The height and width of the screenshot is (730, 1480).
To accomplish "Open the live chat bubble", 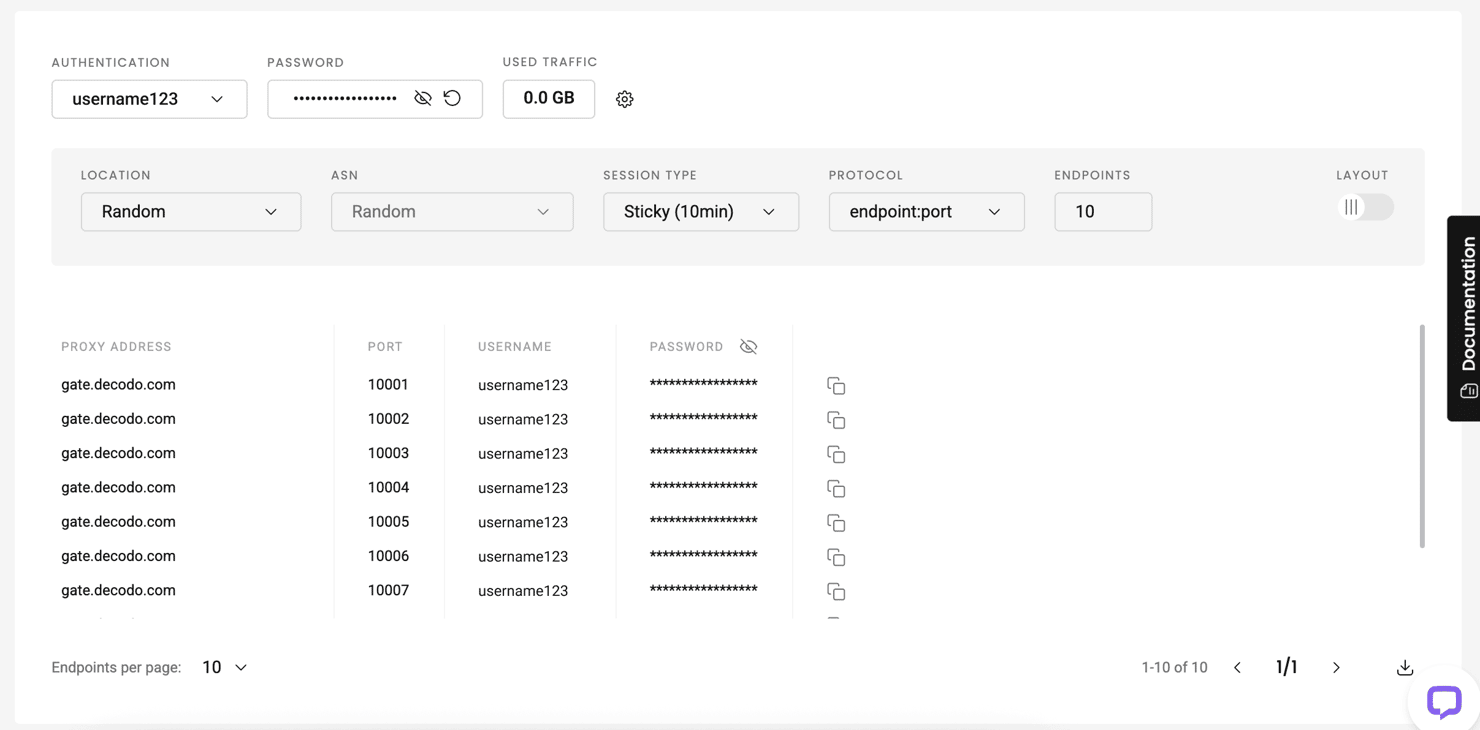I will pos(1443,701).
